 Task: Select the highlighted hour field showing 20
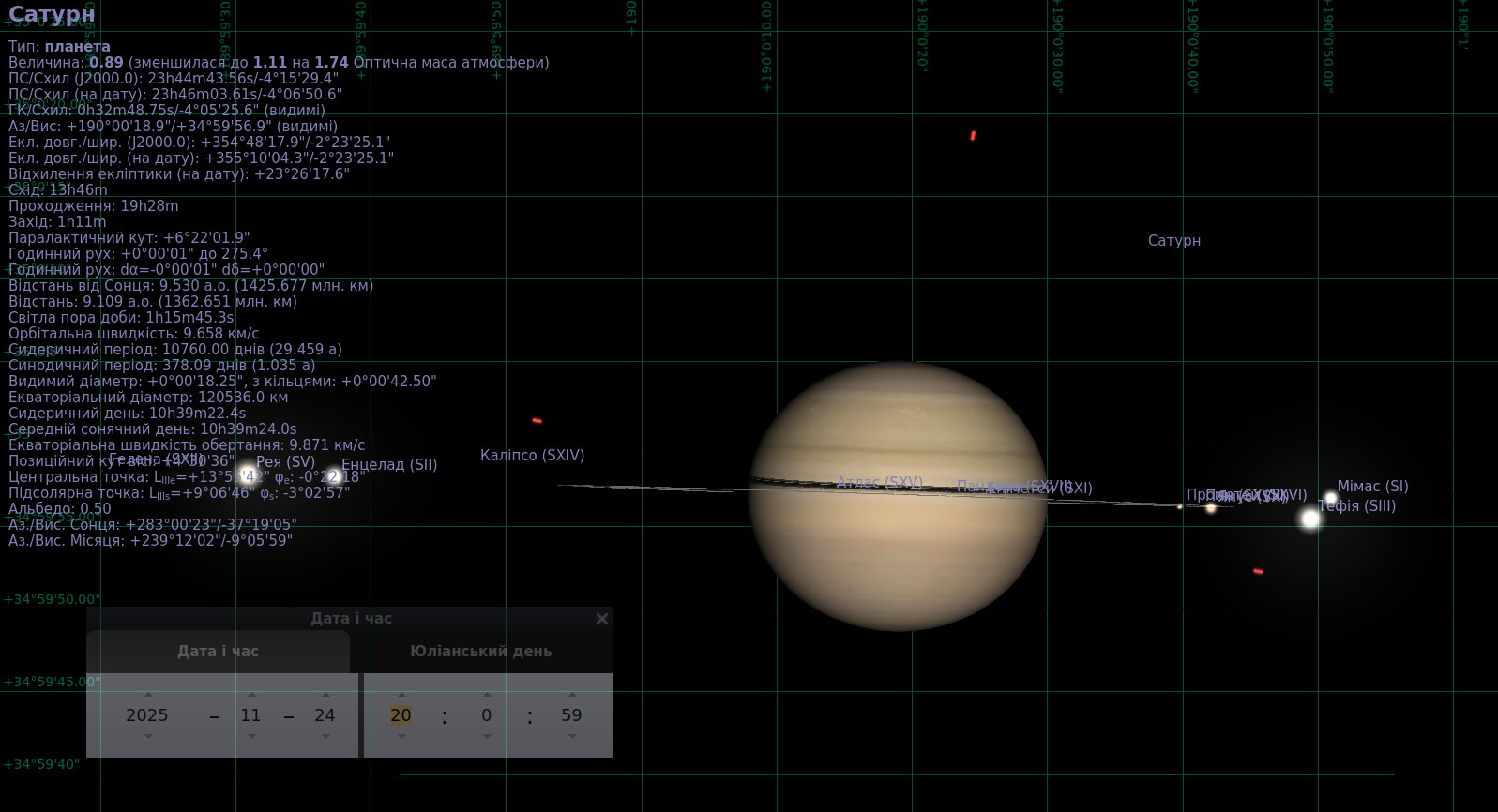click(x=401, y=715)
